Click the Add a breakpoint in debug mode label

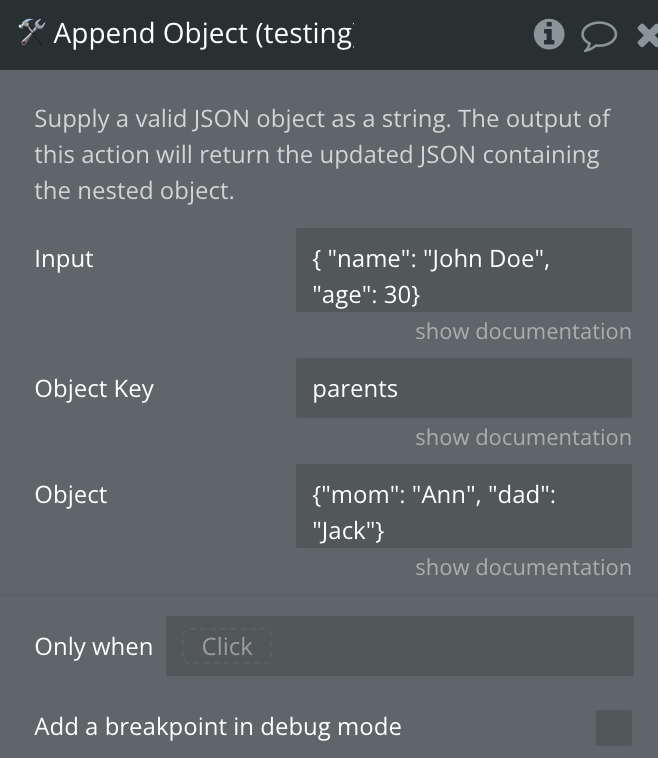pyautogui.click(x=218, y=727)
